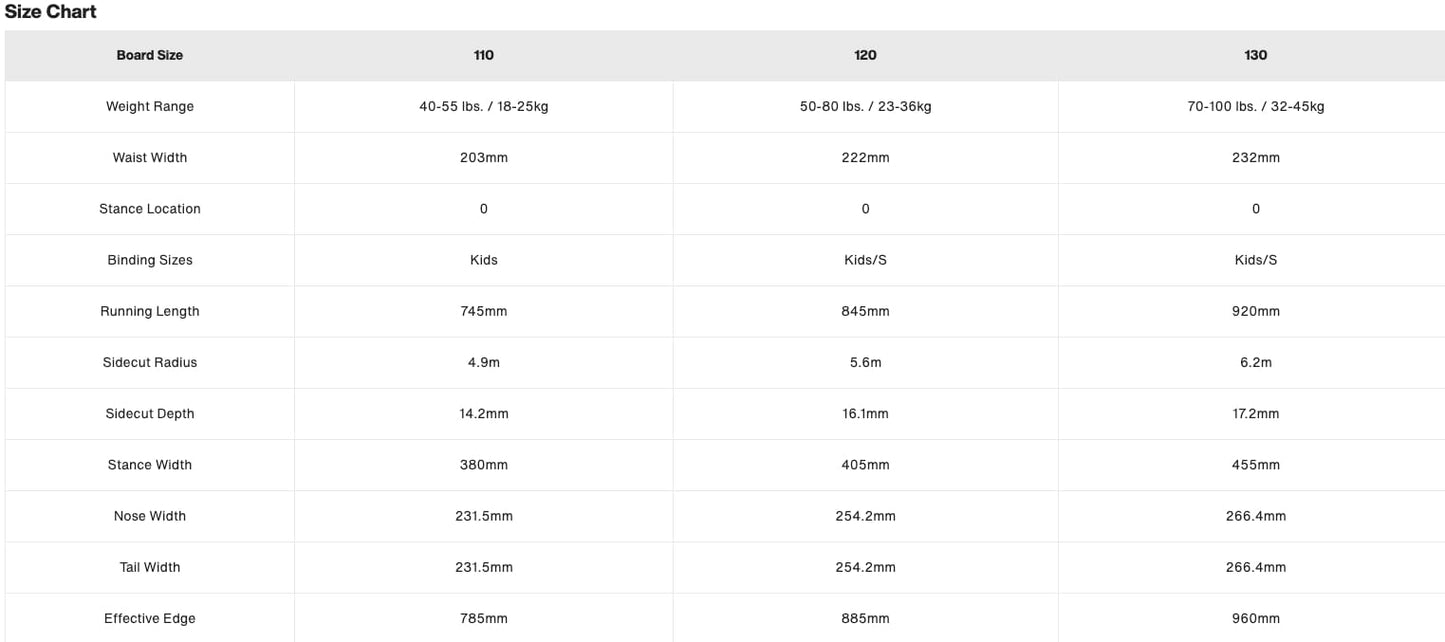Click the 120 board size column header

[866, 56]
